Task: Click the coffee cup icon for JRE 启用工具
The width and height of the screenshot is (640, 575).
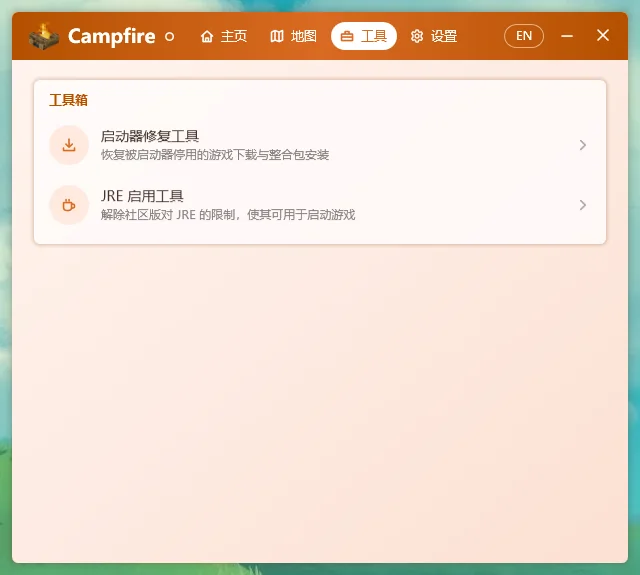Action: 69,205
